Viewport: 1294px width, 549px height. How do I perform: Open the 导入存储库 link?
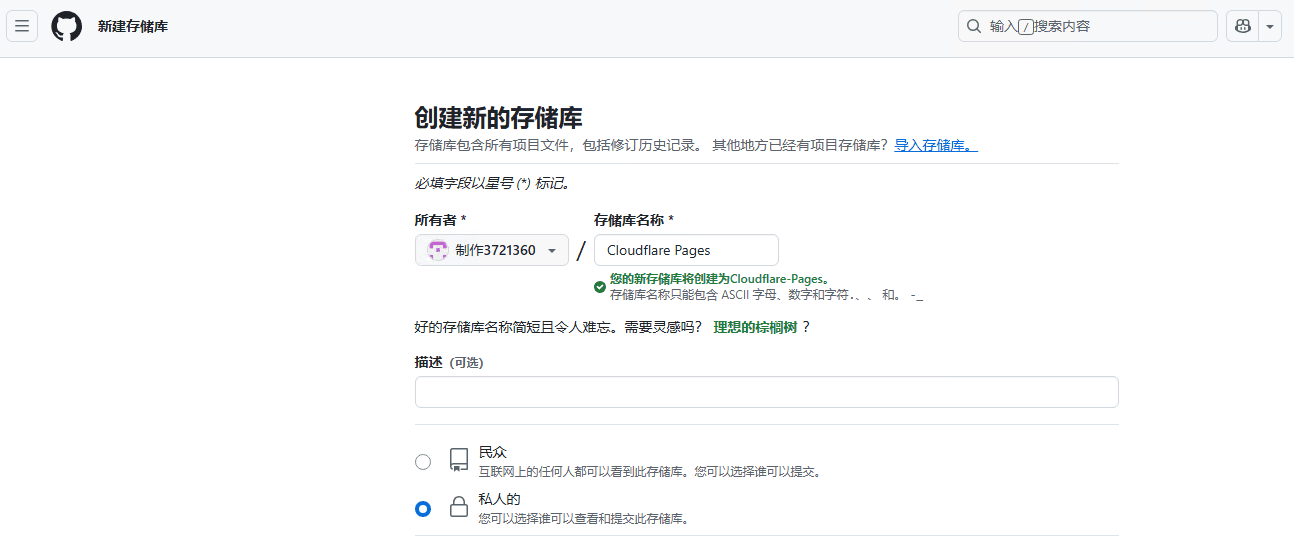(935, 145)
